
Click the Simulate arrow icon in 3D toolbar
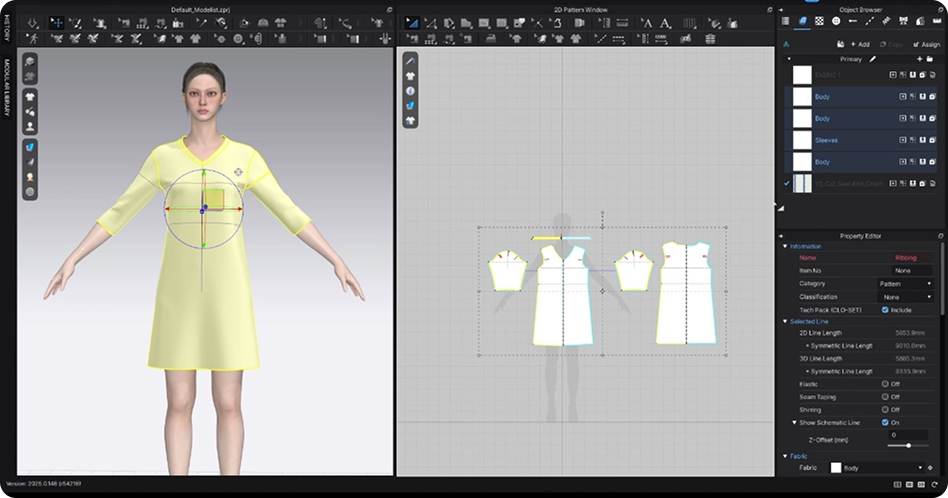tap(33, 22)
